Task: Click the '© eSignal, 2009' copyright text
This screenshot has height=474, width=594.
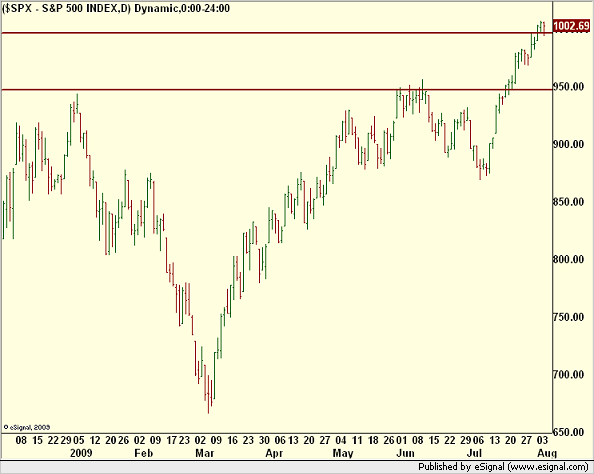Action: point(27,427)
